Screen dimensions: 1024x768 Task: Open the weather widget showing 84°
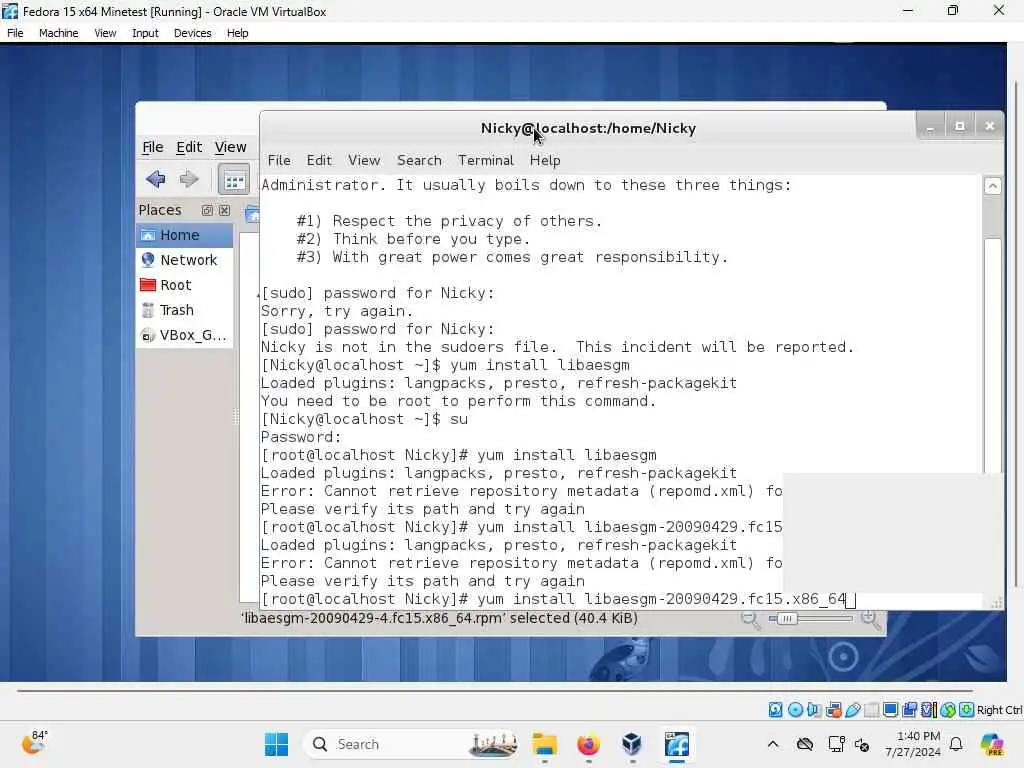[x=35, y=743]
